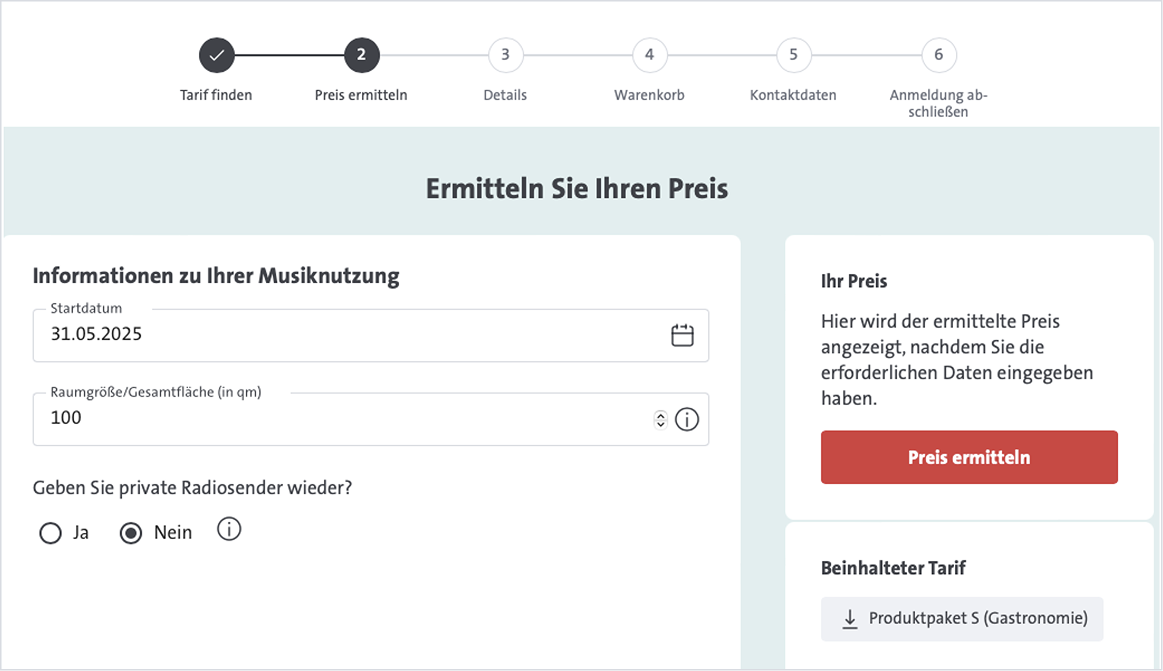Click the step 6 Anmeldung abschließen circle
The width and height of the screenshot is (1163, 671).
coord(938,55)
